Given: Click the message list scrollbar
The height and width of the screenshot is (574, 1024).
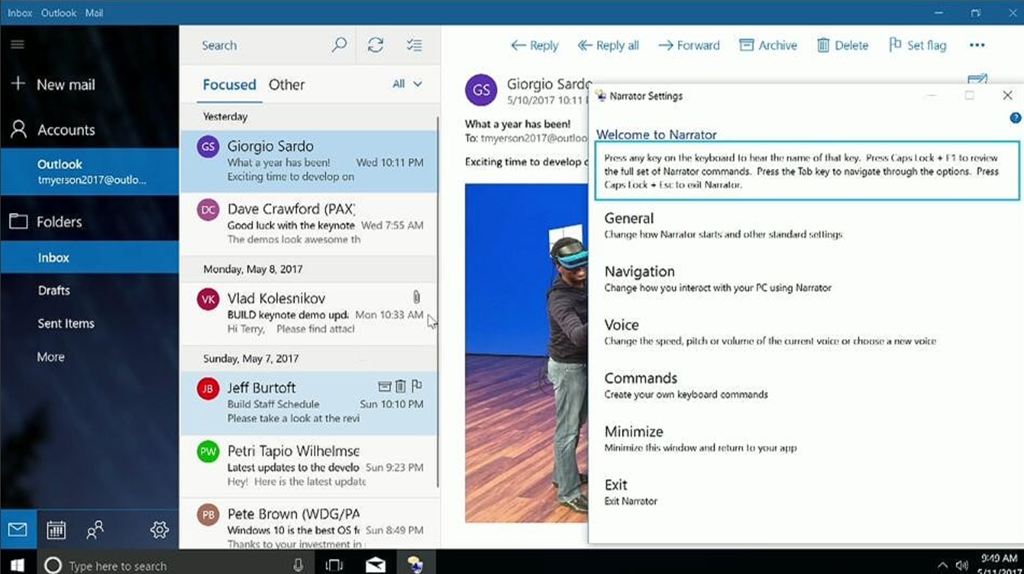Looking at the screenshot, I should tap(437, 300).
